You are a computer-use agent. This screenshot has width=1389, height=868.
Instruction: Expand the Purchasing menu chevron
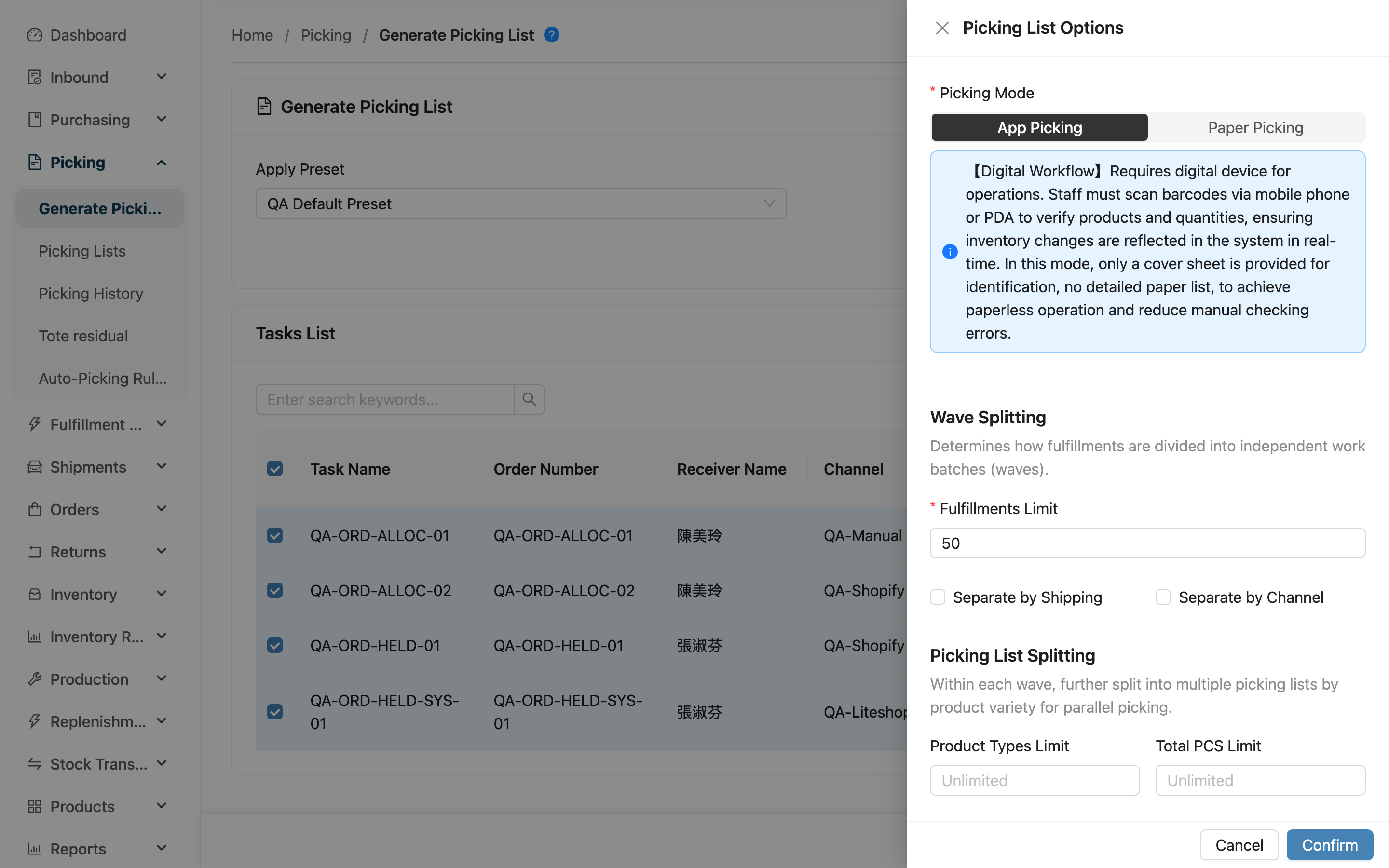[162, 119]
